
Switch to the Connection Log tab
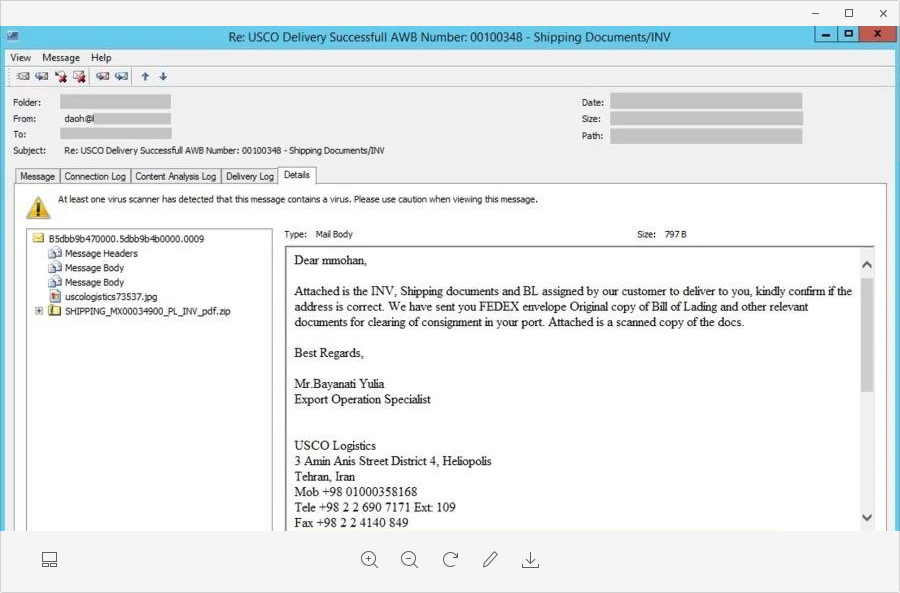tap(95, 176)
